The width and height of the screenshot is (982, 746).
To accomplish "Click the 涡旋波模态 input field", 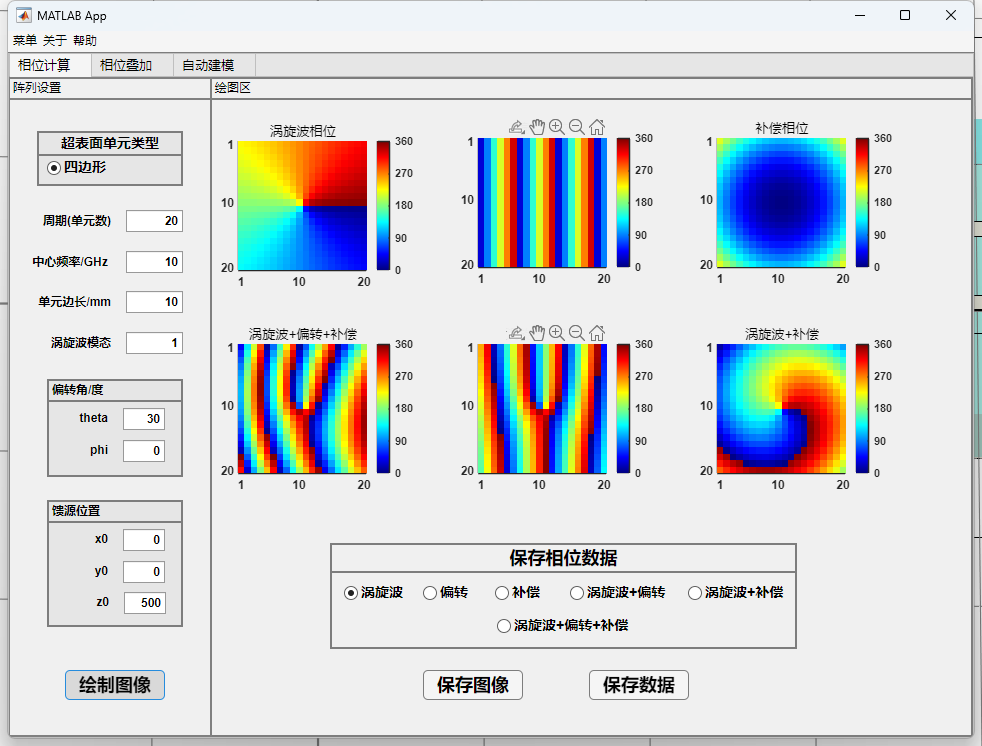I will (x=154, y=343).
